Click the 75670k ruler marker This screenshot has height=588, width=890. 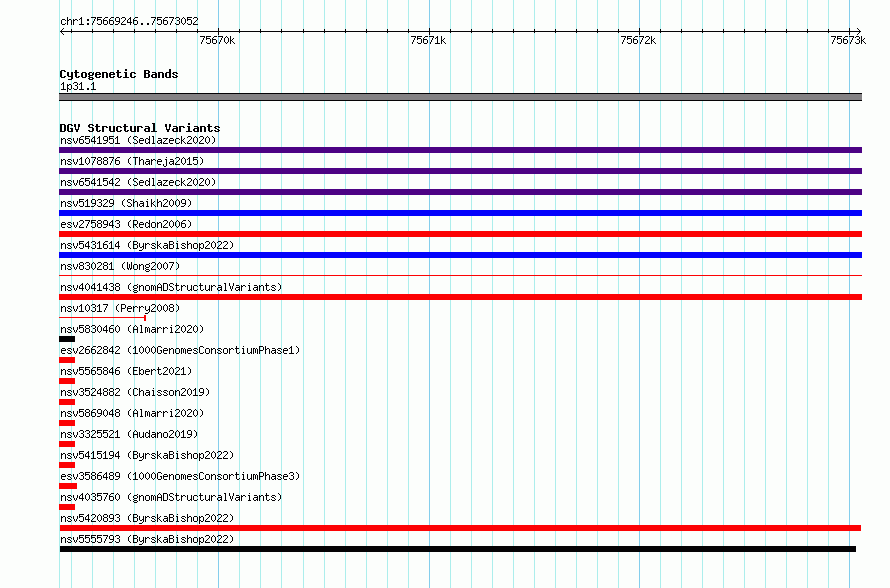pos(217,40)
